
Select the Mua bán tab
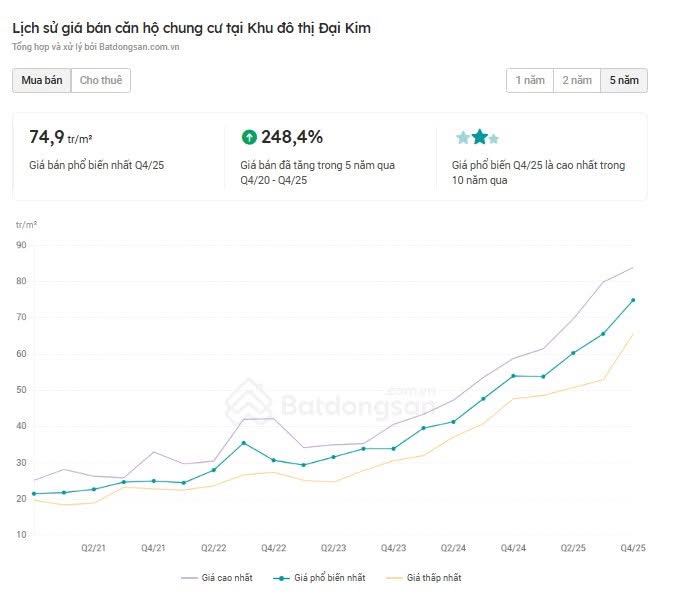click(42, 80)
